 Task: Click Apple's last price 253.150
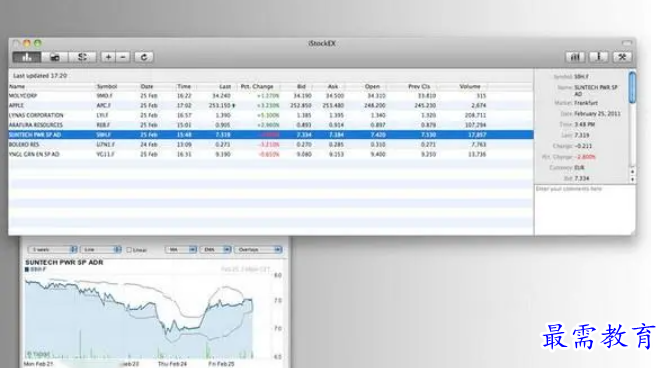pos(220,105)
